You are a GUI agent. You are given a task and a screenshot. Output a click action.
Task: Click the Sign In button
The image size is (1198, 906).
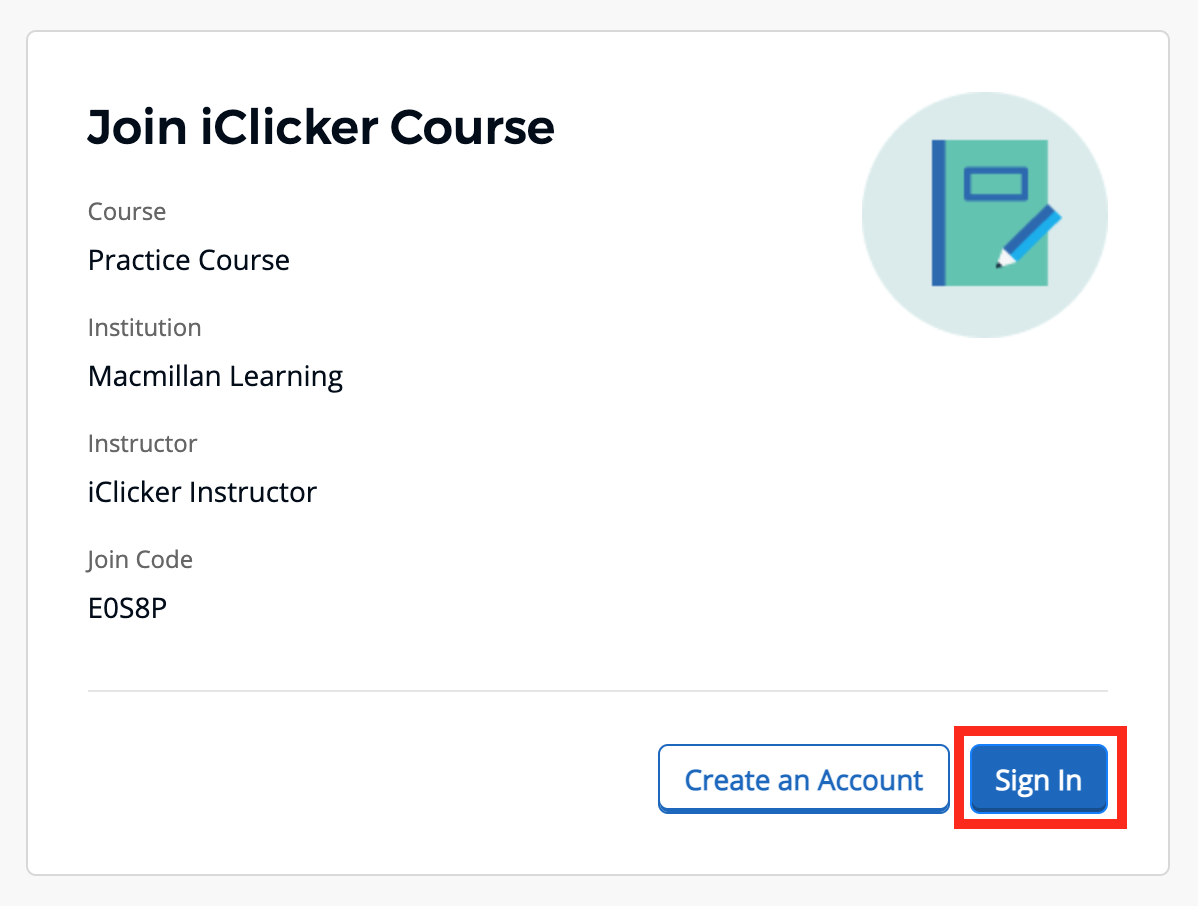point(1038,778)
